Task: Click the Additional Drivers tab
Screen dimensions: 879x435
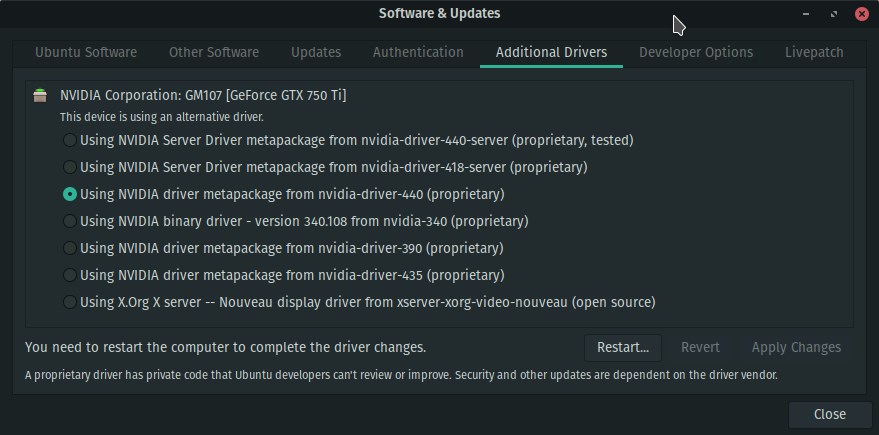Action: 551,53
